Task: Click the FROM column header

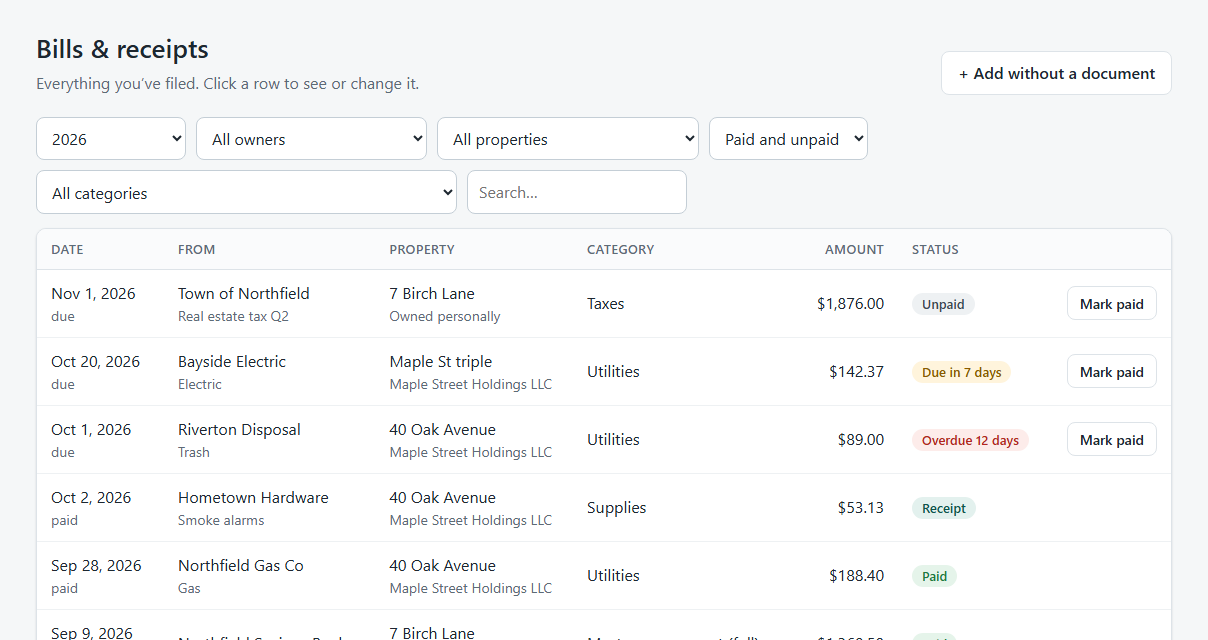Action: coord(196,250)
